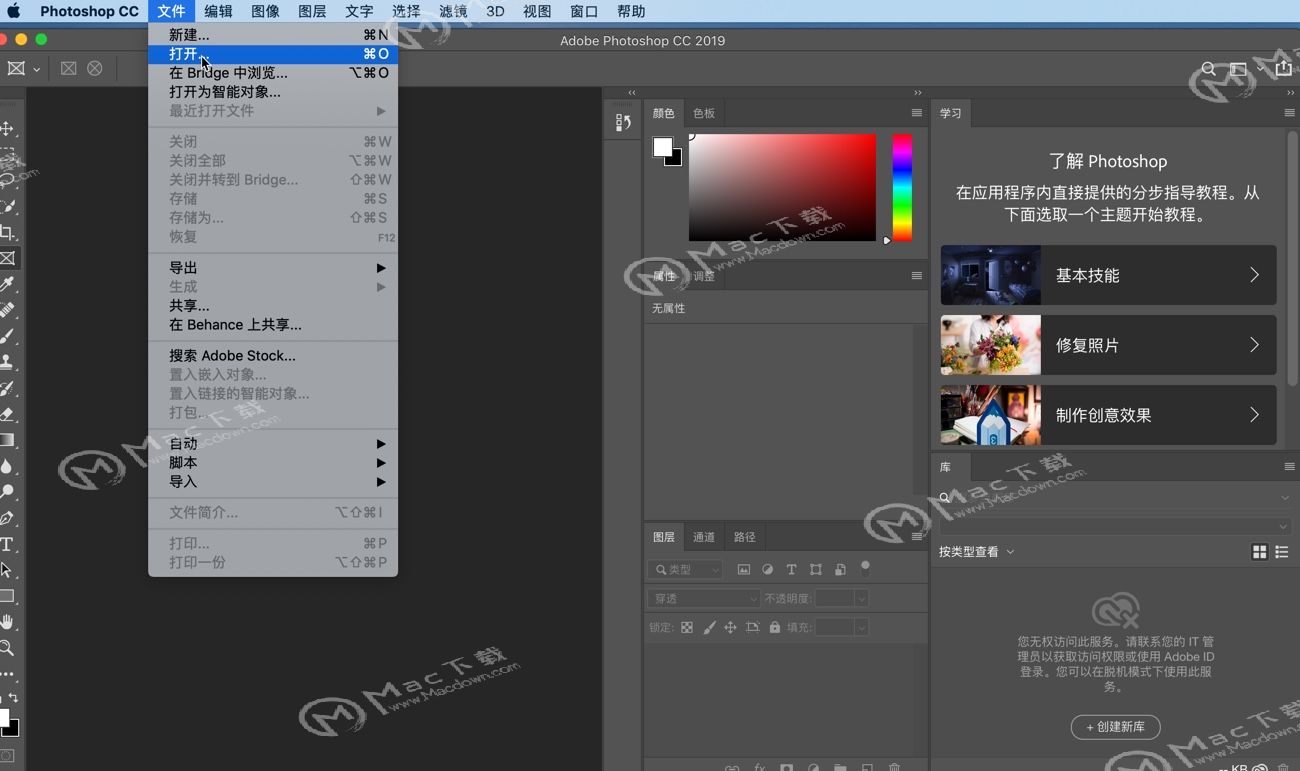Image resolution: width=1300 pixels, height=771 pixels.
Task: Choose 打开... in the File menu
Action: click(x=273, y=54)
